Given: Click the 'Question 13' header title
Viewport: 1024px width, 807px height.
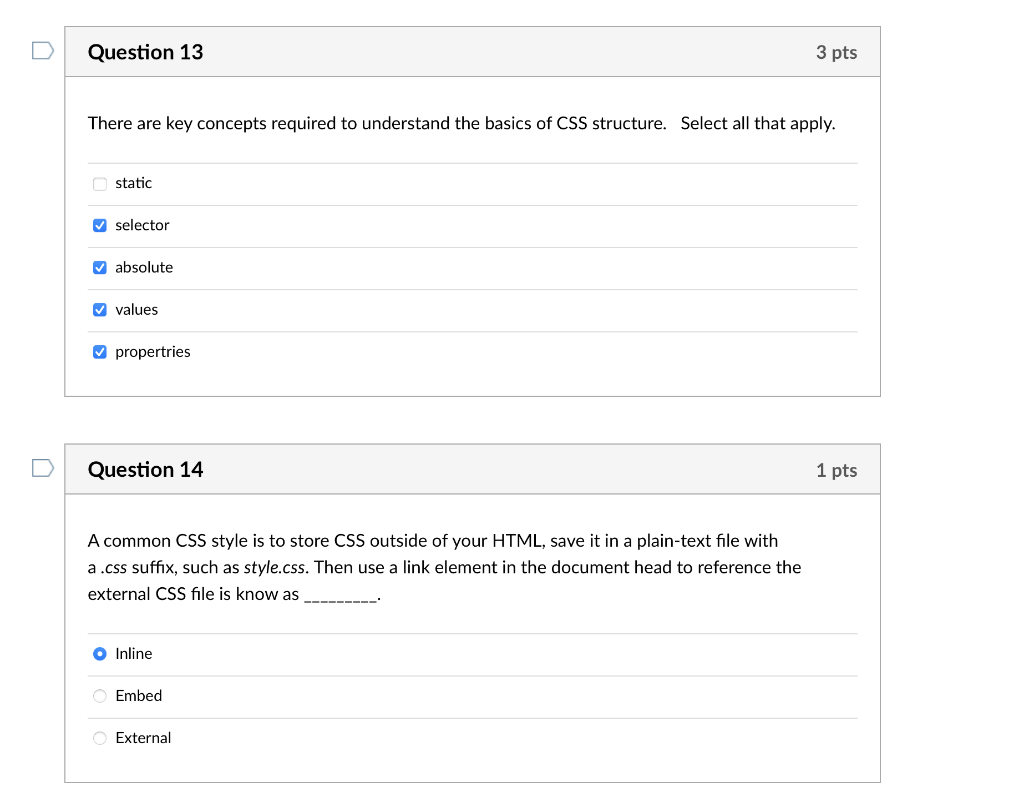Looking at the screenshot, I should point(145,52).
